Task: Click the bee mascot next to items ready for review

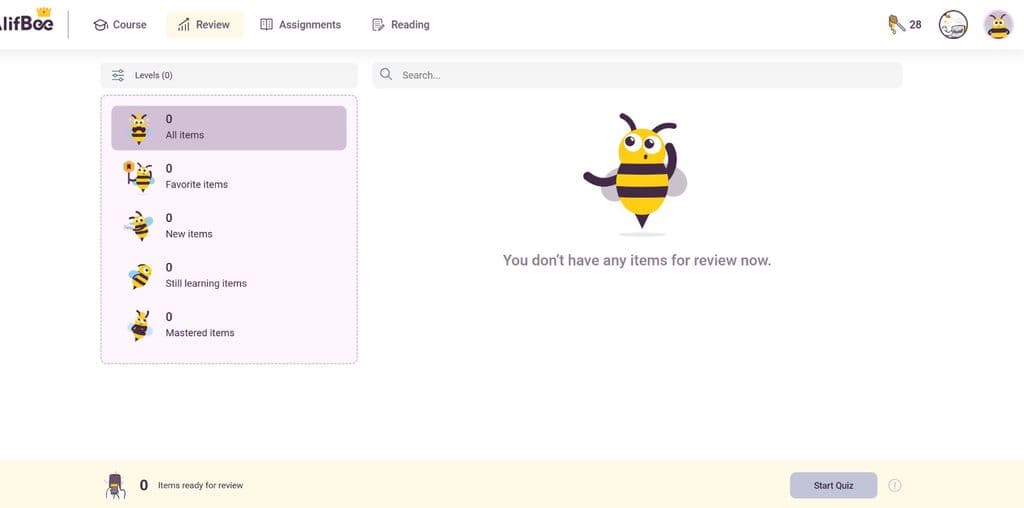Action: point(116,485)
